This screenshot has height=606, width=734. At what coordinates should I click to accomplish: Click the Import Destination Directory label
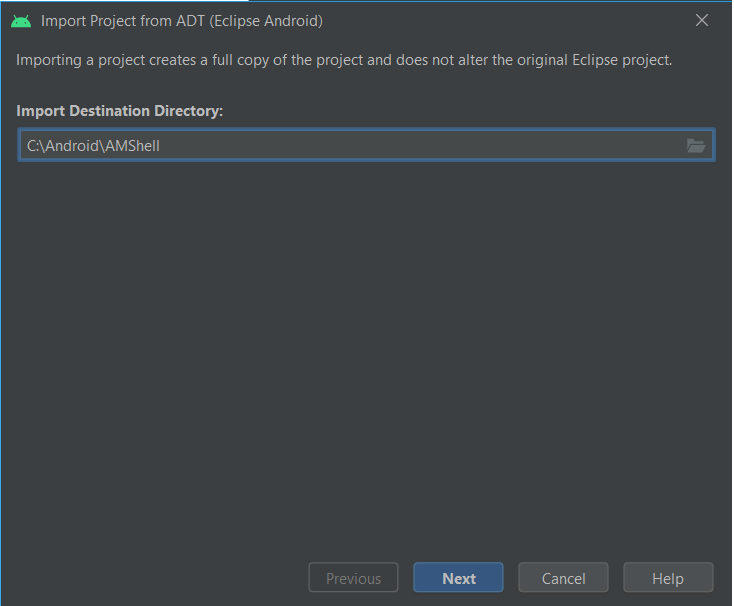(119, 110)
